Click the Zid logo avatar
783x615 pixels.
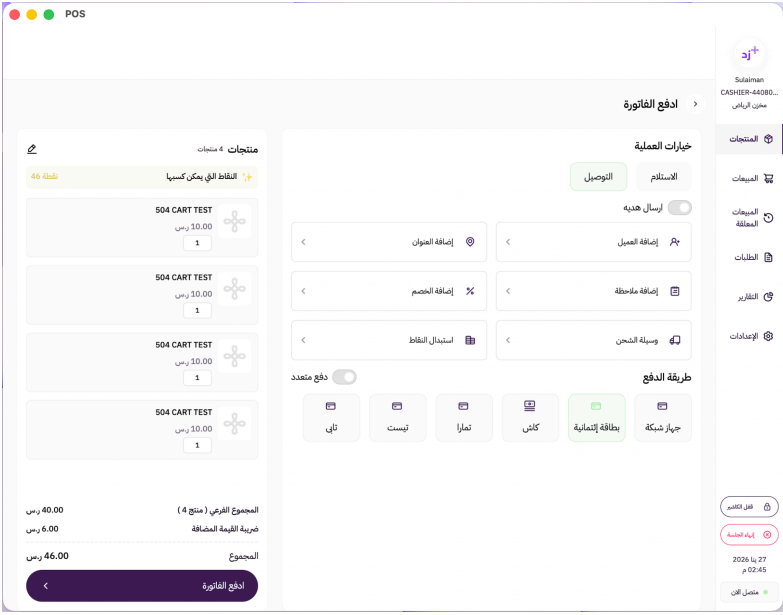[x=749, y=54]
